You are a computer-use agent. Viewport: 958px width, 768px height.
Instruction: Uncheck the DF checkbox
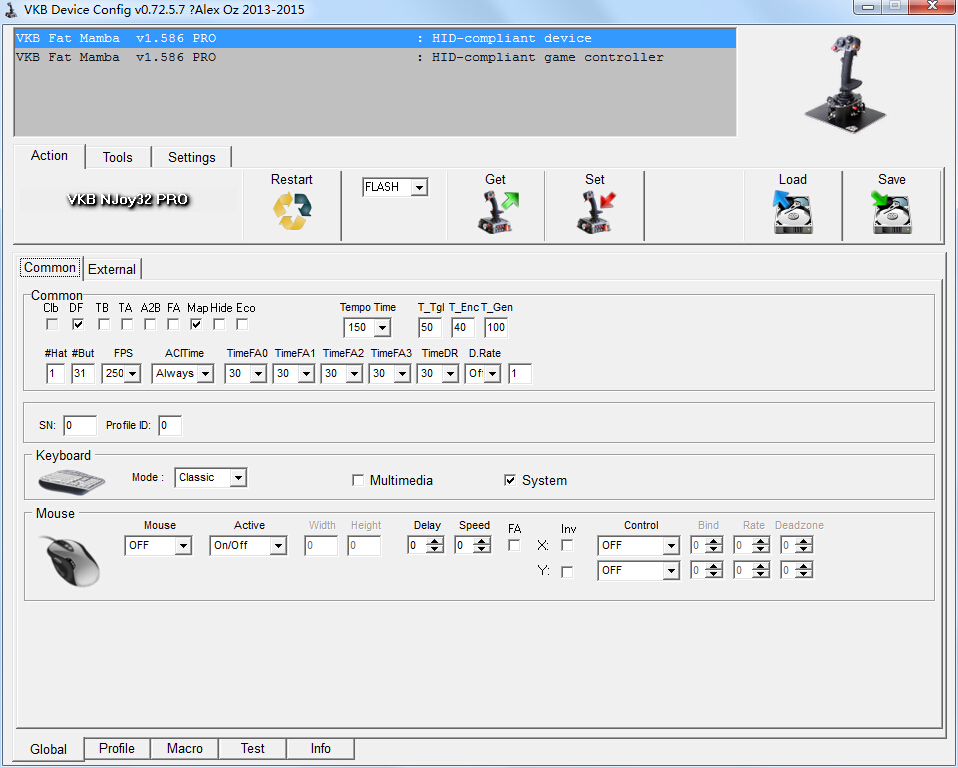[78, 324]
